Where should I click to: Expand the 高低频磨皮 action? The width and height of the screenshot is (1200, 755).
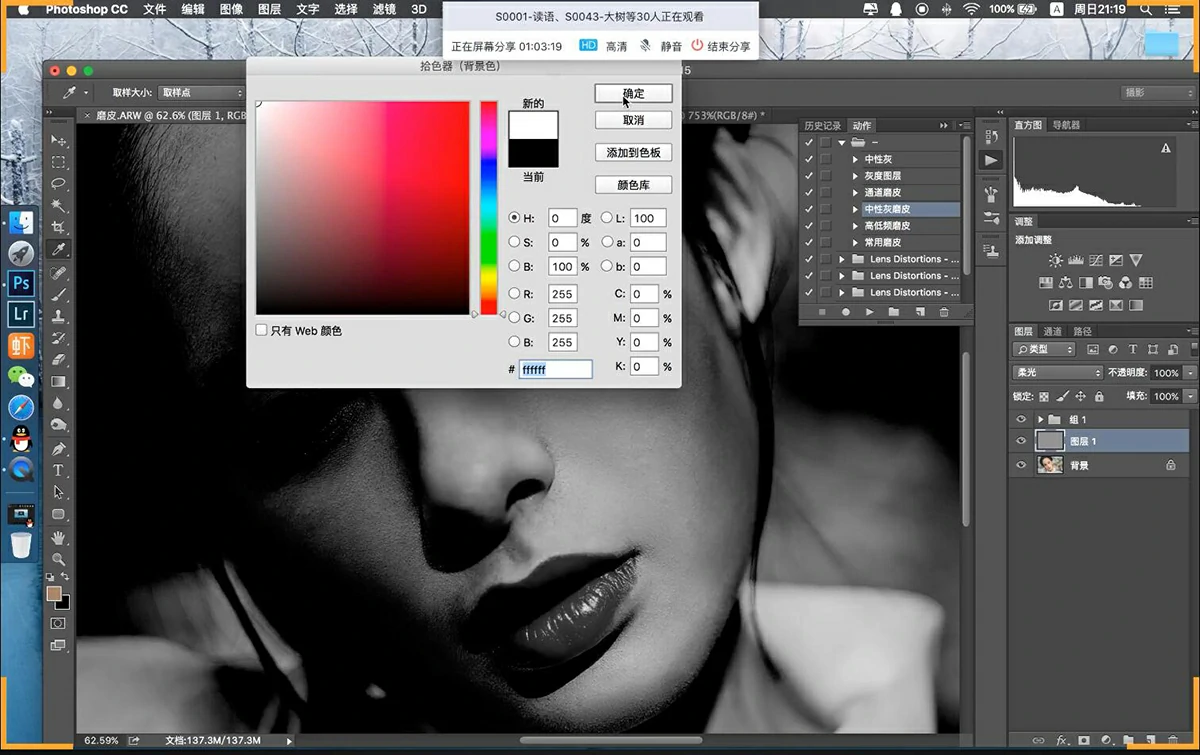tap(855, 226)
